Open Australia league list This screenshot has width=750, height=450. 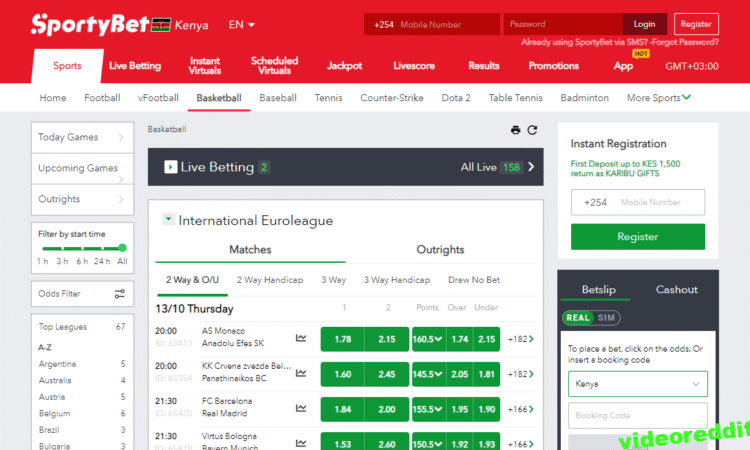click(82, 380)
